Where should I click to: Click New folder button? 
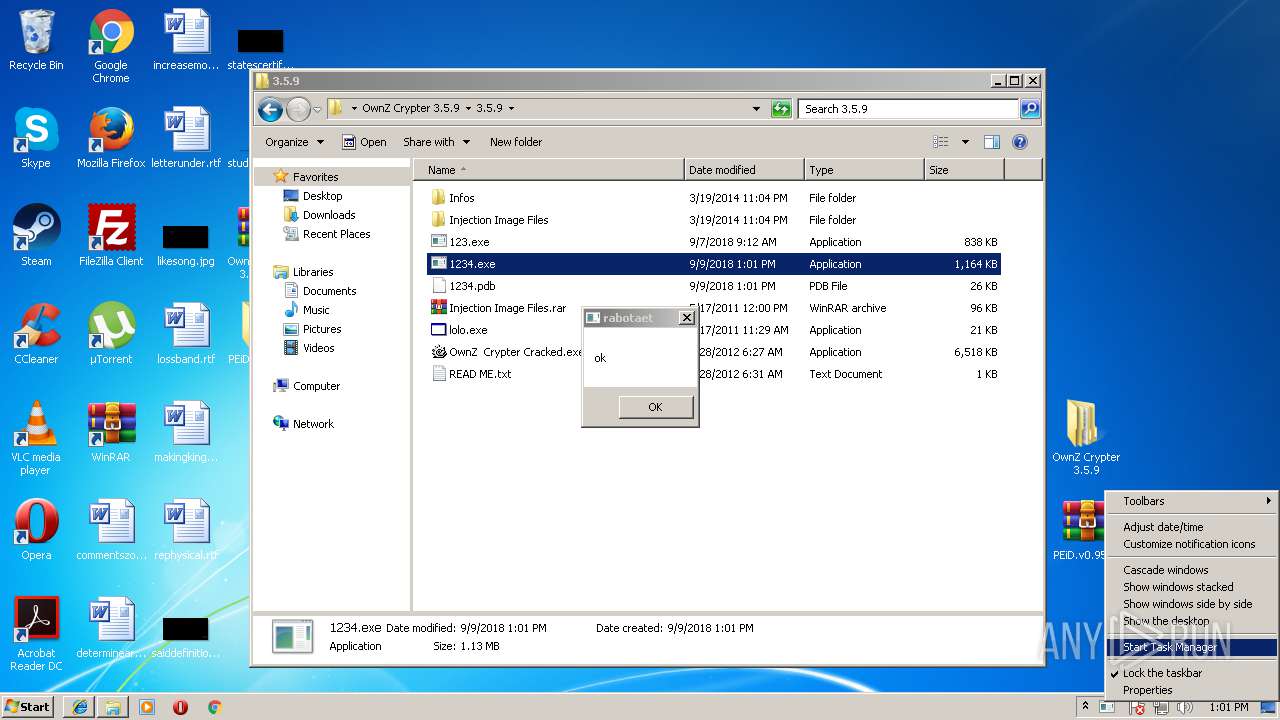point(516,142)
